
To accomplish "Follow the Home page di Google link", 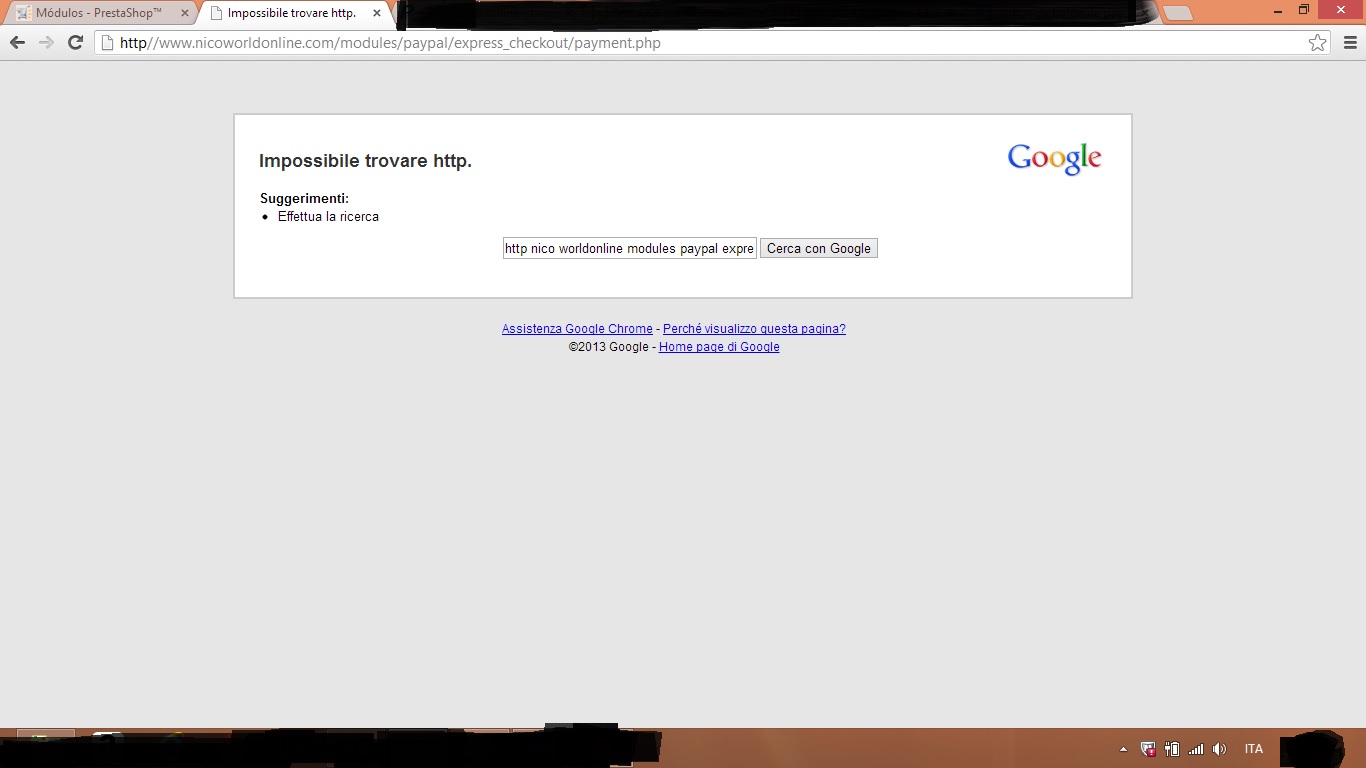I will click(719, 347).
